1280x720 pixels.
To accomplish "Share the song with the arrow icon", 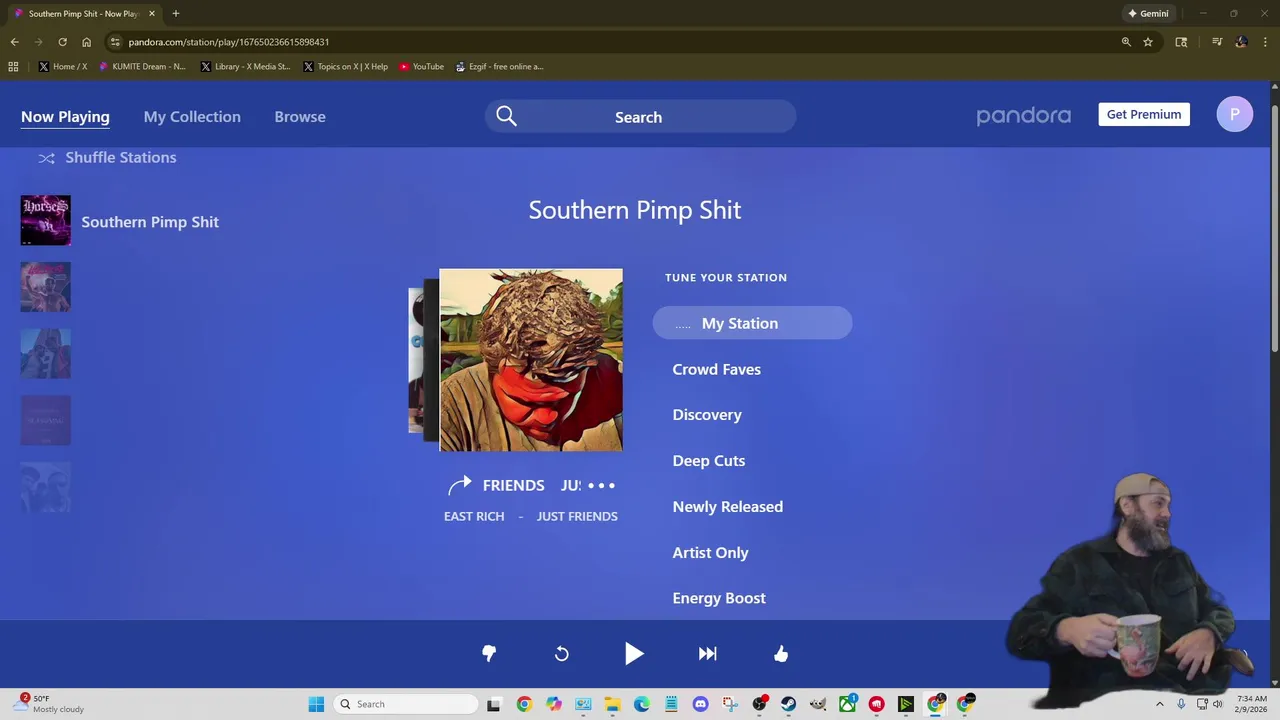I will 460,485.
